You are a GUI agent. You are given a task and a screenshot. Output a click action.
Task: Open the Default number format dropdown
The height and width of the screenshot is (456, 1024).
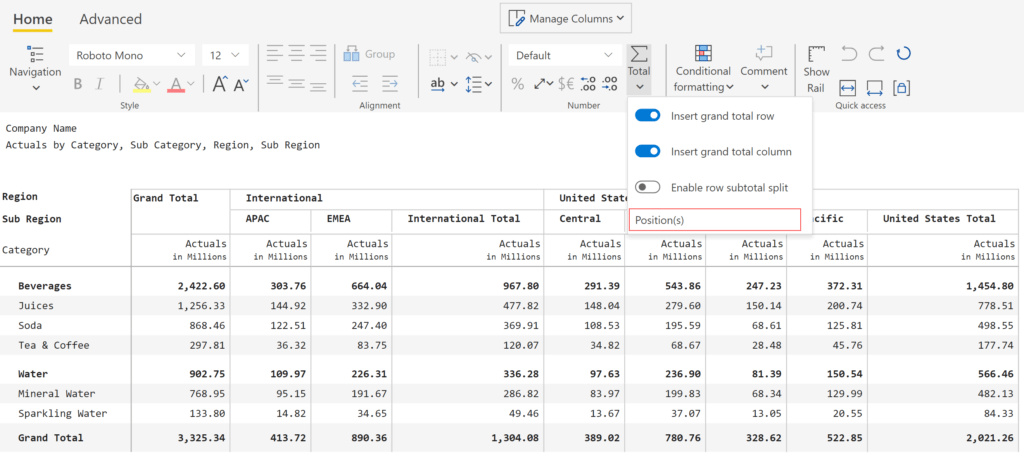565,56
